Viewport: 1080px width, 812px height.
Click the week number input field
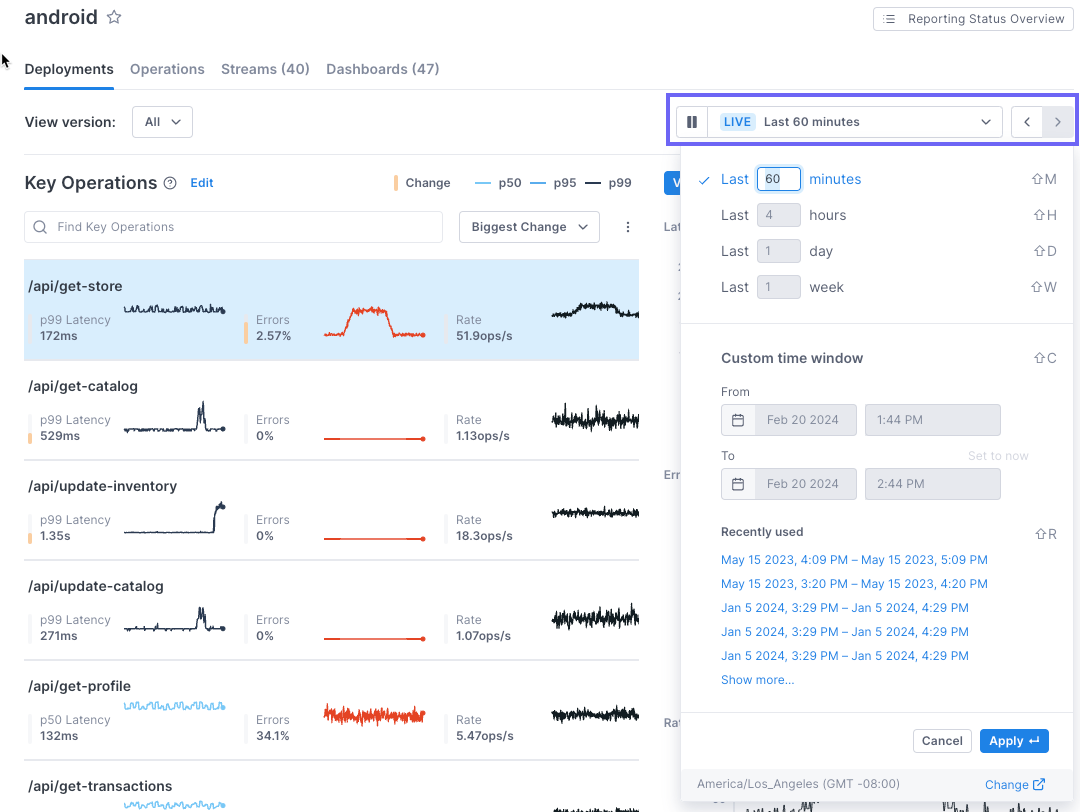[x=779, y=287]
